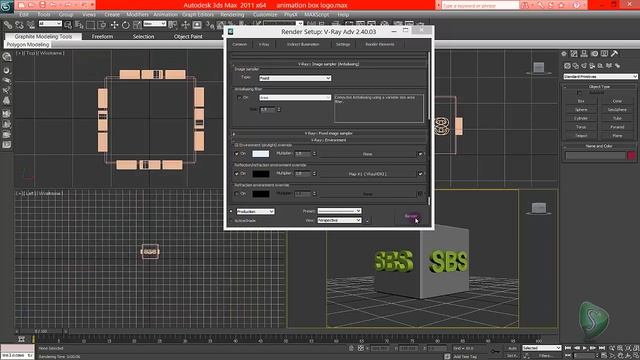Open the selection filter All dropdown
The width and height of the screenshot is (640, 360).
coord(50,24)
